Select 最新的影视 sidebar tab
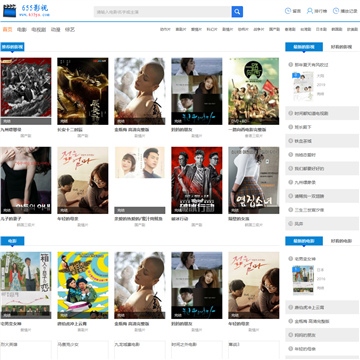Image resolution: width=360 pixels, height=360 pixels. coord(304,47)
